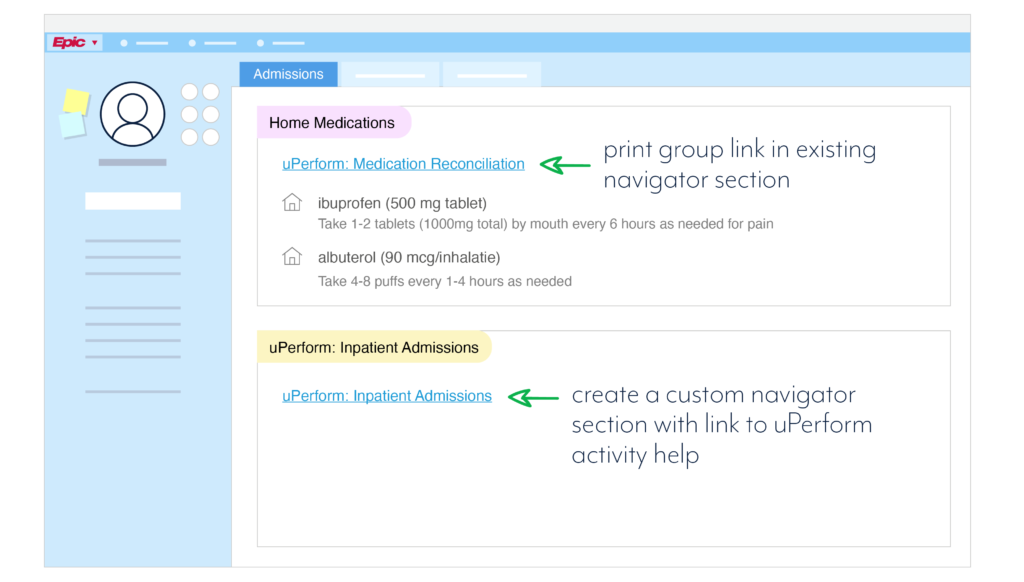The height and width of the screenshot is (582, 1024).
Task: Click the Home Medications section header
Action: pos(333,123)
